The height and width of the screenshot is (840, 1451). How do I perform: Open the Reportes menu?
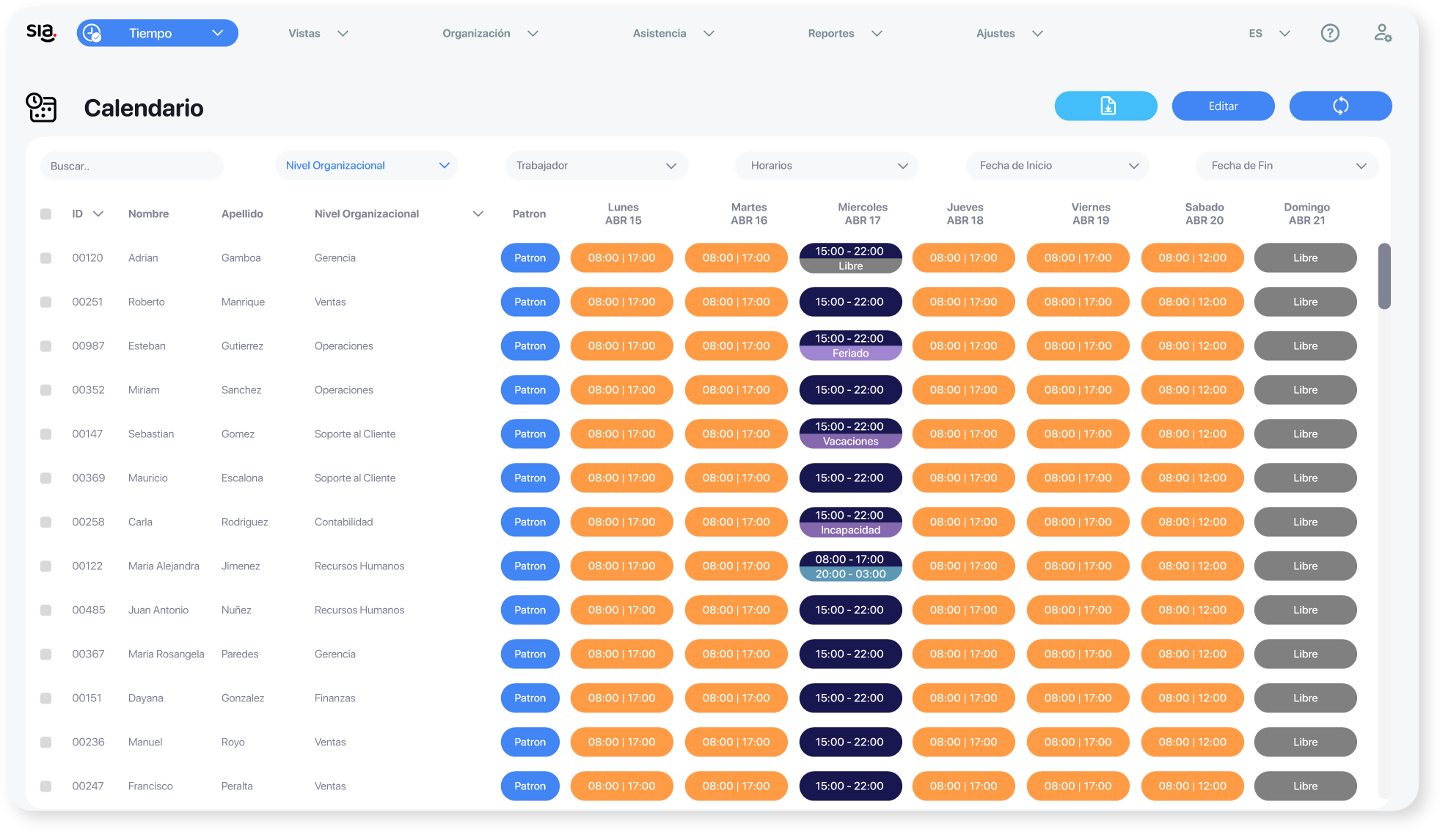coord(845,34)
